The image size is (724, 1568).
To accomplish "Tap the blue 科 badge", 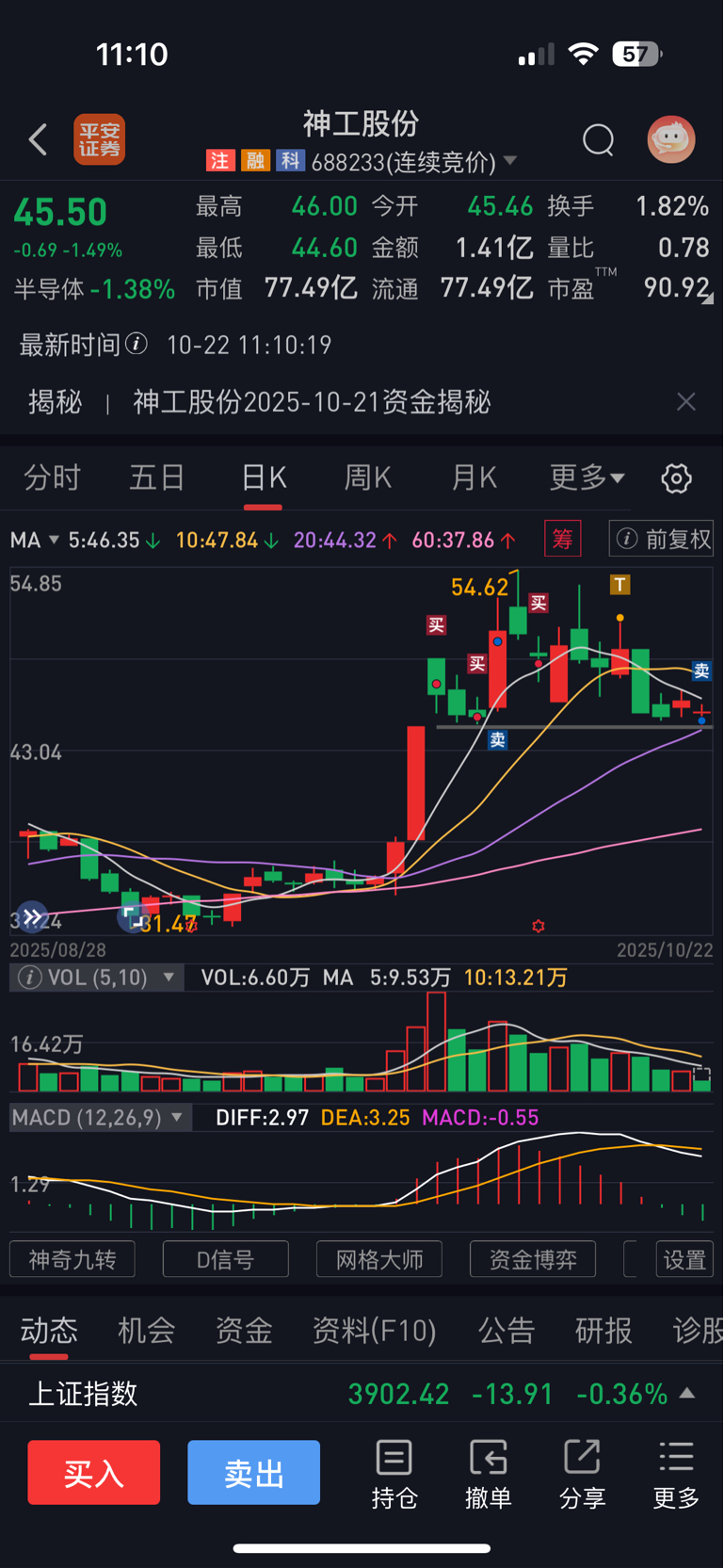I will (x=290, y=161).
